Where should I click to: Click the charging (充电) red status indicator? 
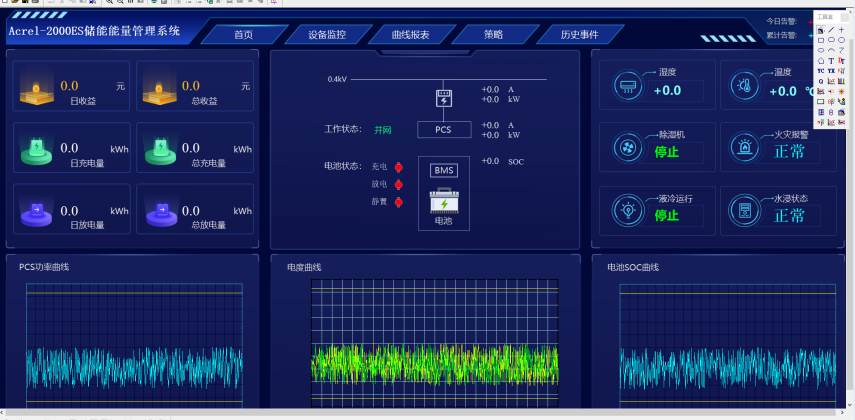pyautogui.click(x=398, y=167)
